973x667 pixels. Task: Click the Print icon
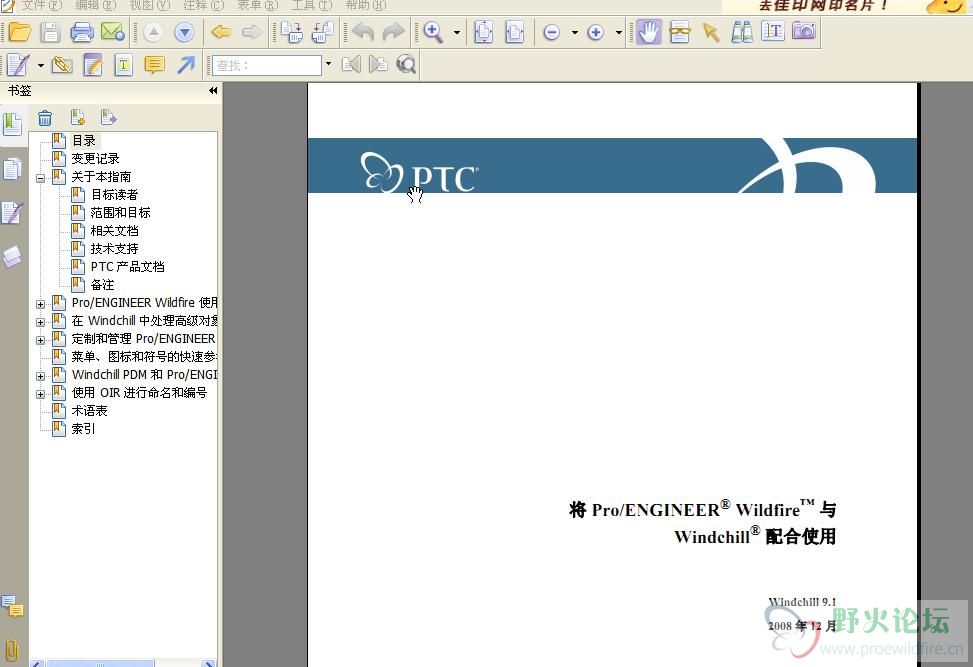[x=81, y=32]
